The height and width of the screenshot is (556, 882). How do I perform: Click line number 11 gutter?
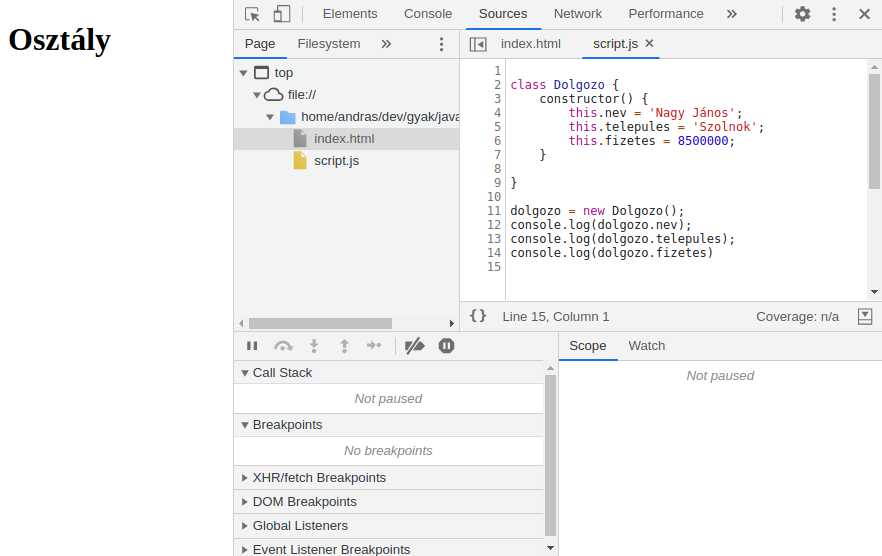click(494, 211)
